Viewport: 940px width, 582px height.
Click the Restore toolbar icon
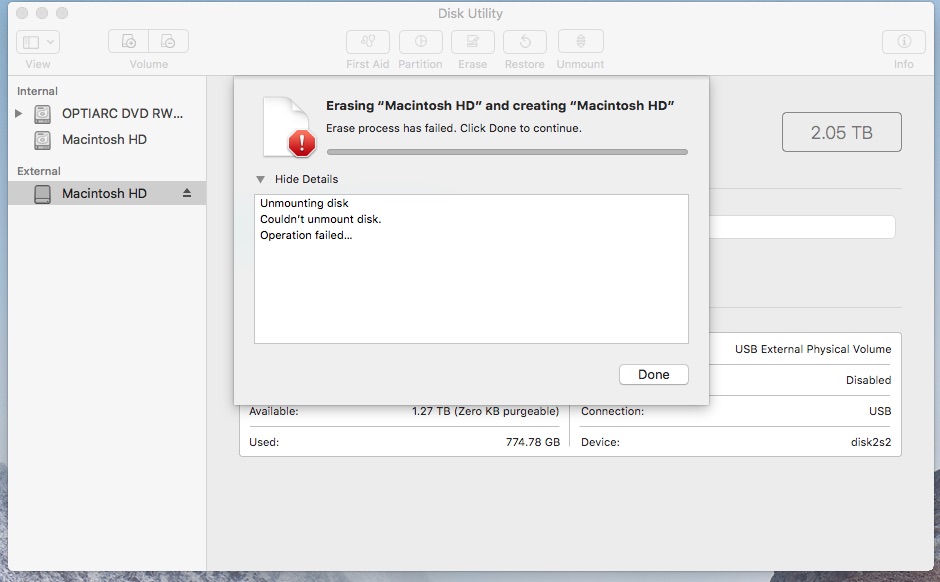pos(524,42)
